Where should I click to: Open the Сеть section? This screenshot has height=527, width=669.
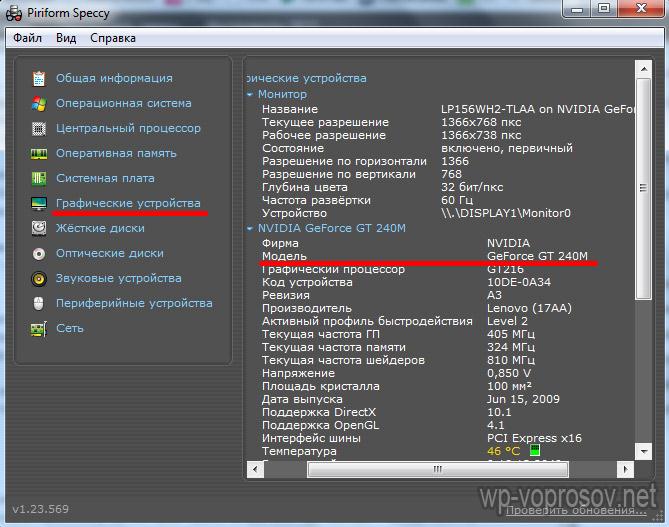70,328
